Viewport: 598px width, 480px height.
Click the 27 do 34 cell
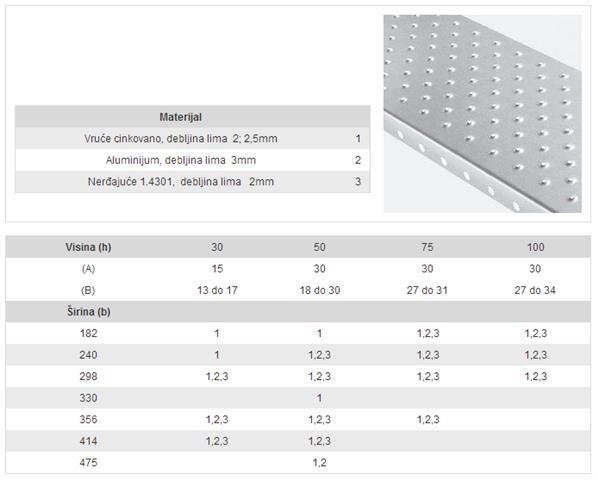point(535,290)
